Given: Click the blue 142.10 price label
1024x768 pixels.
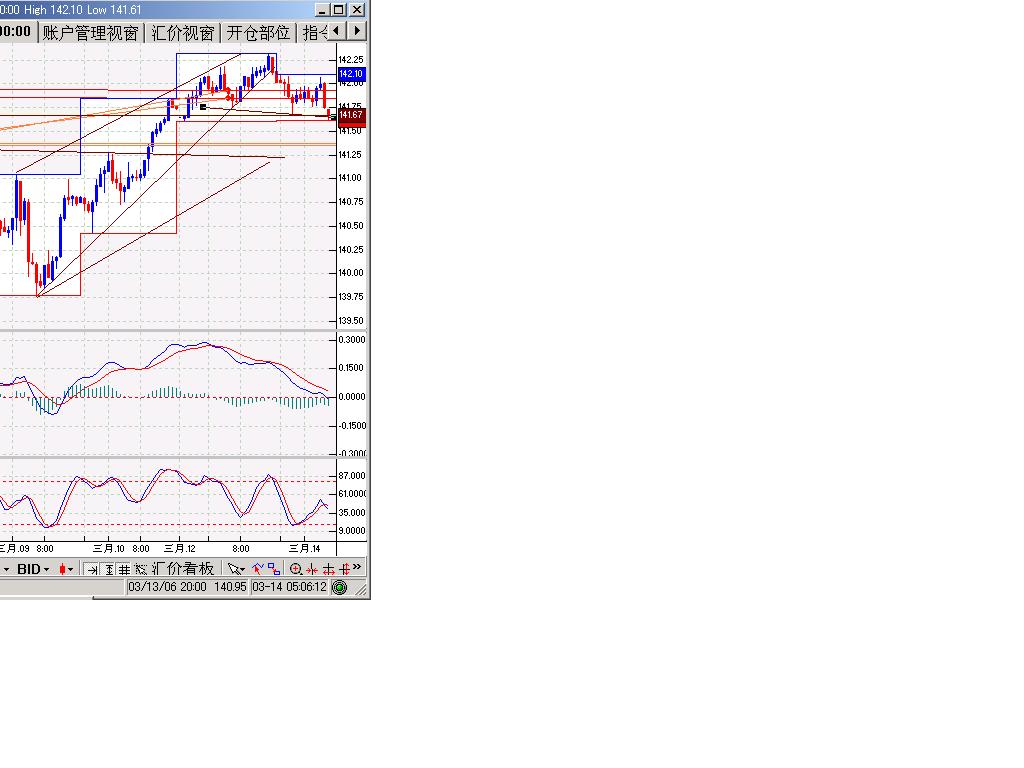Looking at the screenshot, I should (351, 74).
